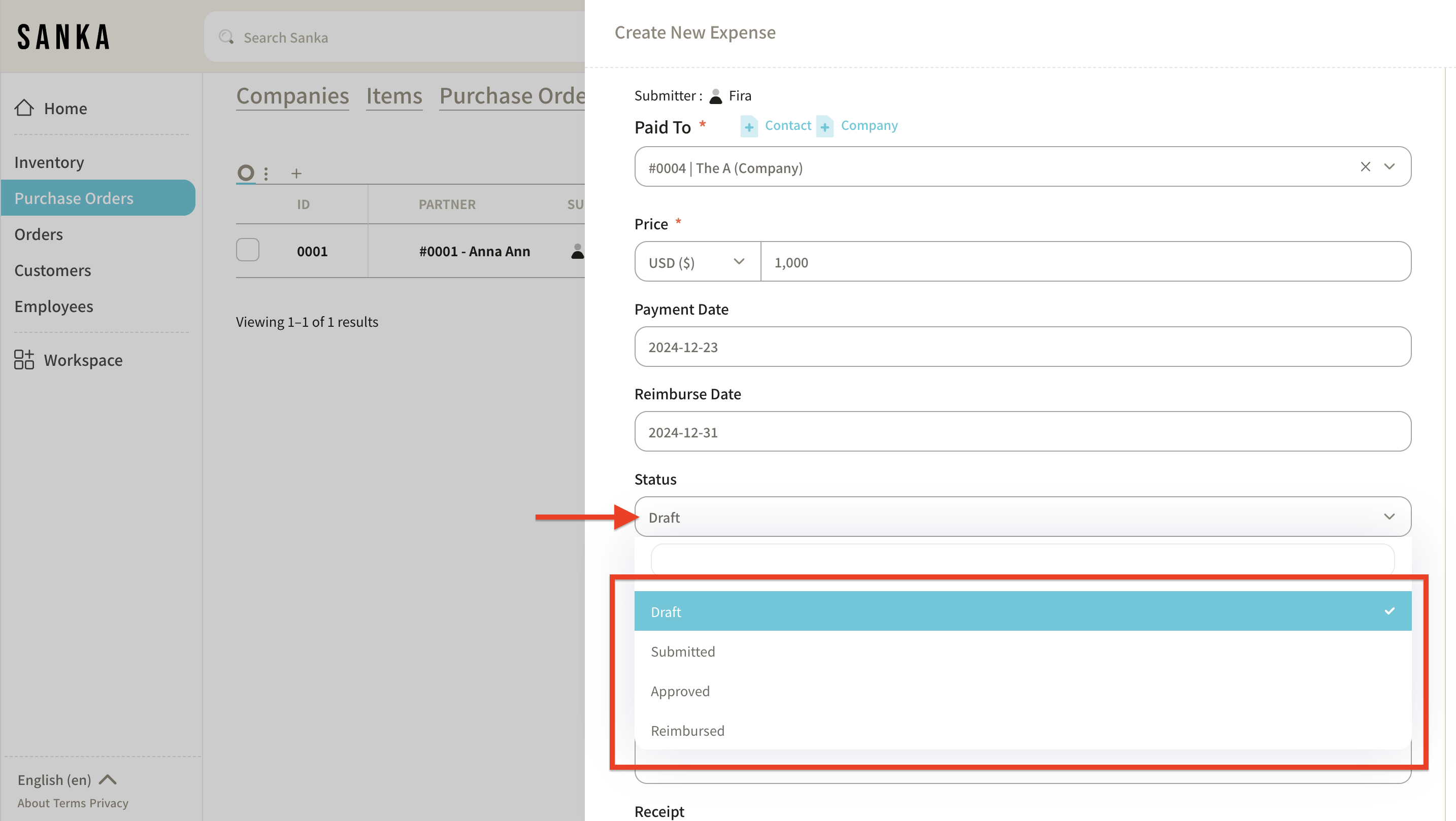Viewport: 1456px width, 821px height.
Task: Select the Submitted status option
Action: (683, 652)
